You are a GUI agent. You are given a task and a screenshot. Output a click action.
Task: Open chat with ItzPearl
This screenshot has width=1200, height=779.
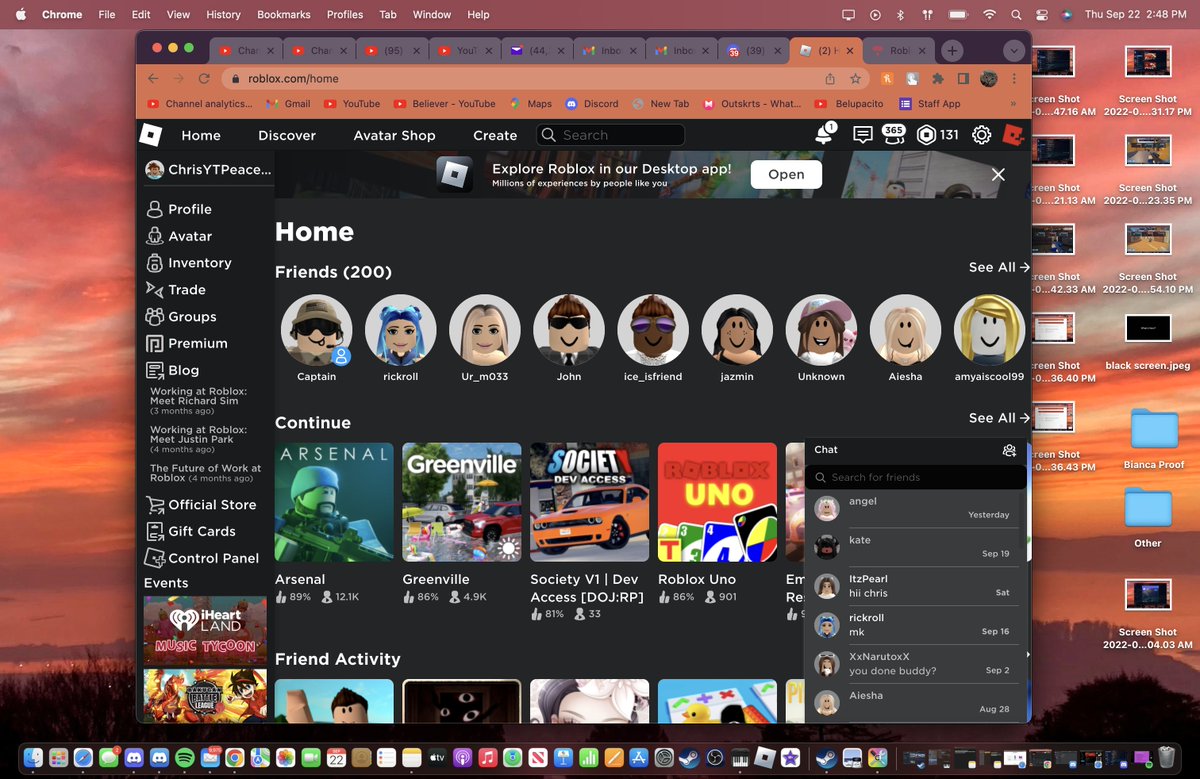(x=914, y=586)
